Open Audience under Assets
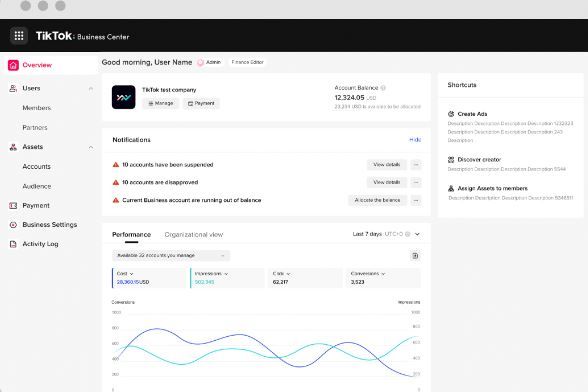 pyautogui.click(x=37, y=186)
